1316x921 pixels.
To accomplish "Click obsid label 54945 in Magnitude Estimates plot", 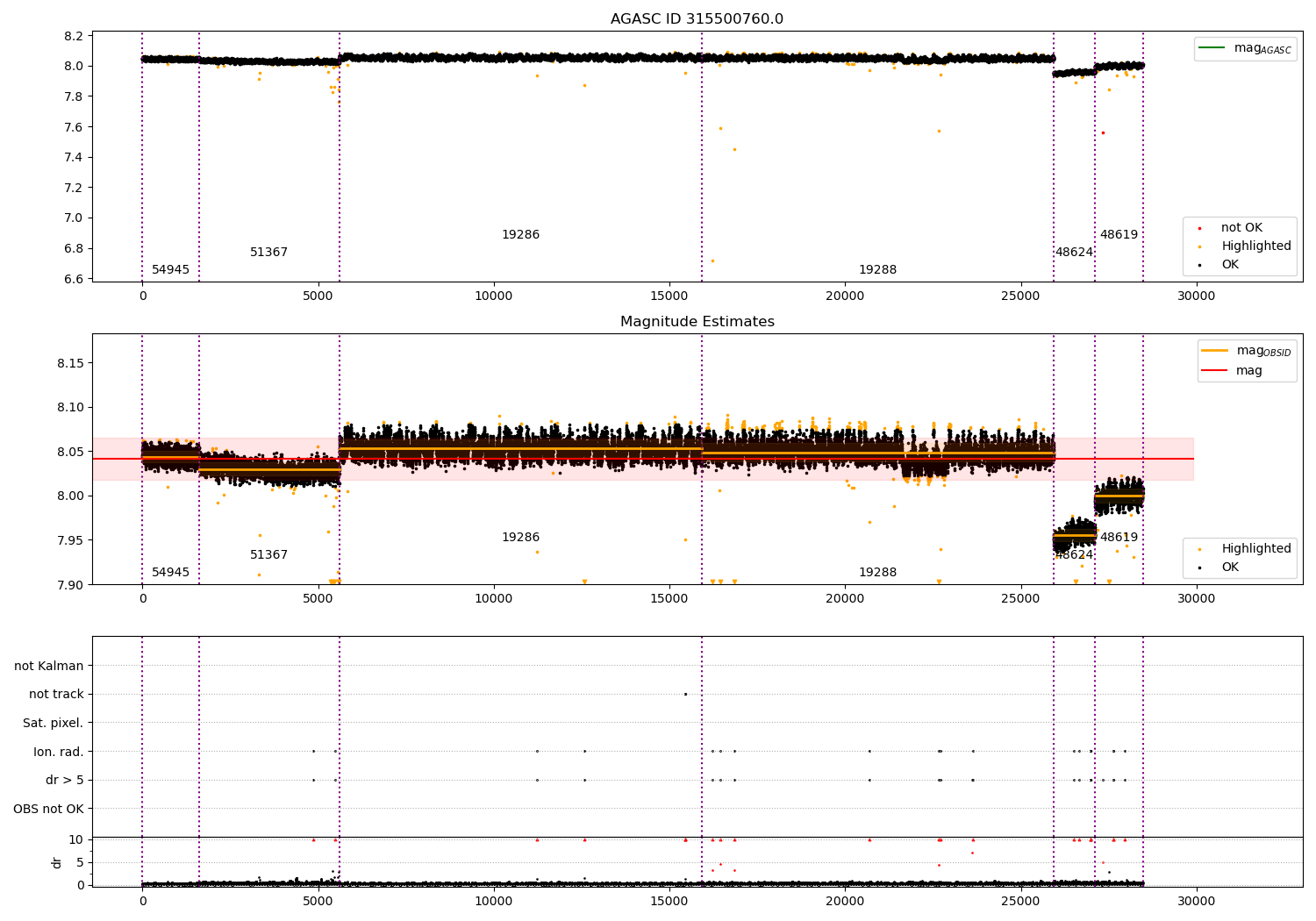I will click(x=170, y=573).
